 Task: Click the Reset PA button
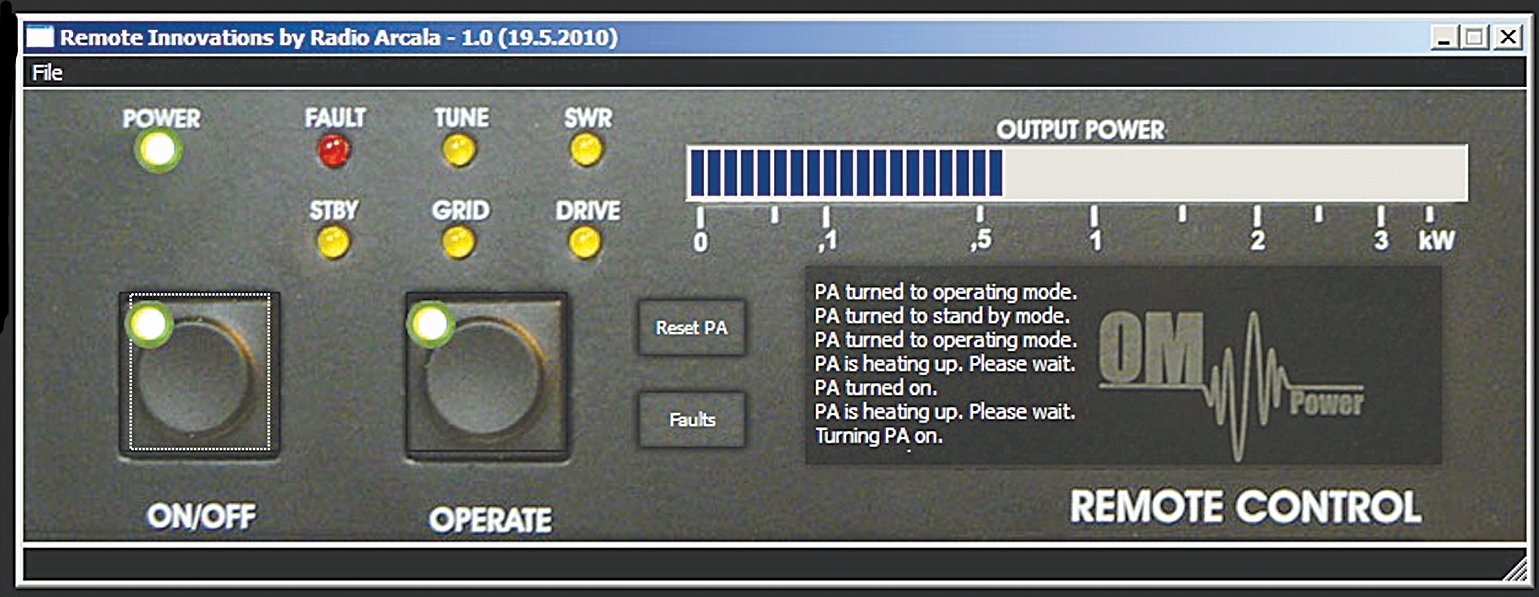[x=692, y=327]
